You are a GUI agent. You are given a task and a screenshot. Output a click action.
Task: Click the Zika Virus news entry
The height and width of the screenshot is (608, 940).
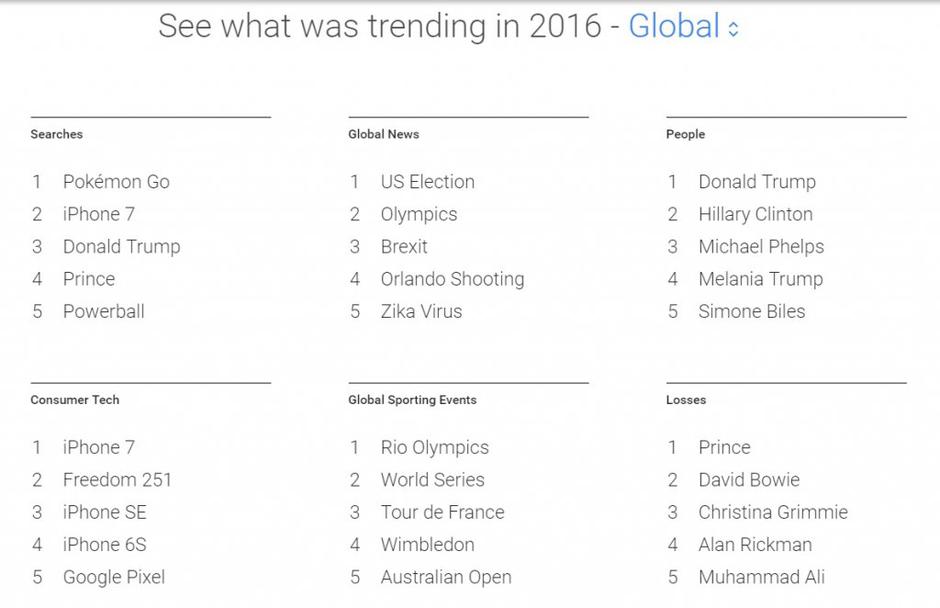[421, 311]
